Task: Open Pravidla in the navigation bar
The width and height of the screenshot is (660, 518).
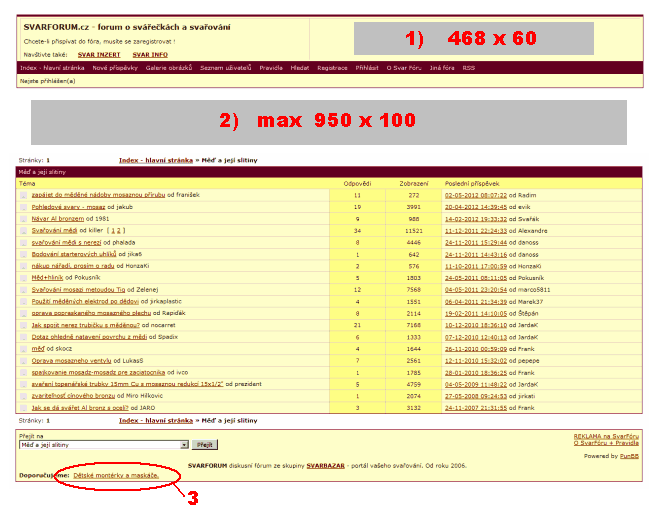Action: [x=271, y=68]
